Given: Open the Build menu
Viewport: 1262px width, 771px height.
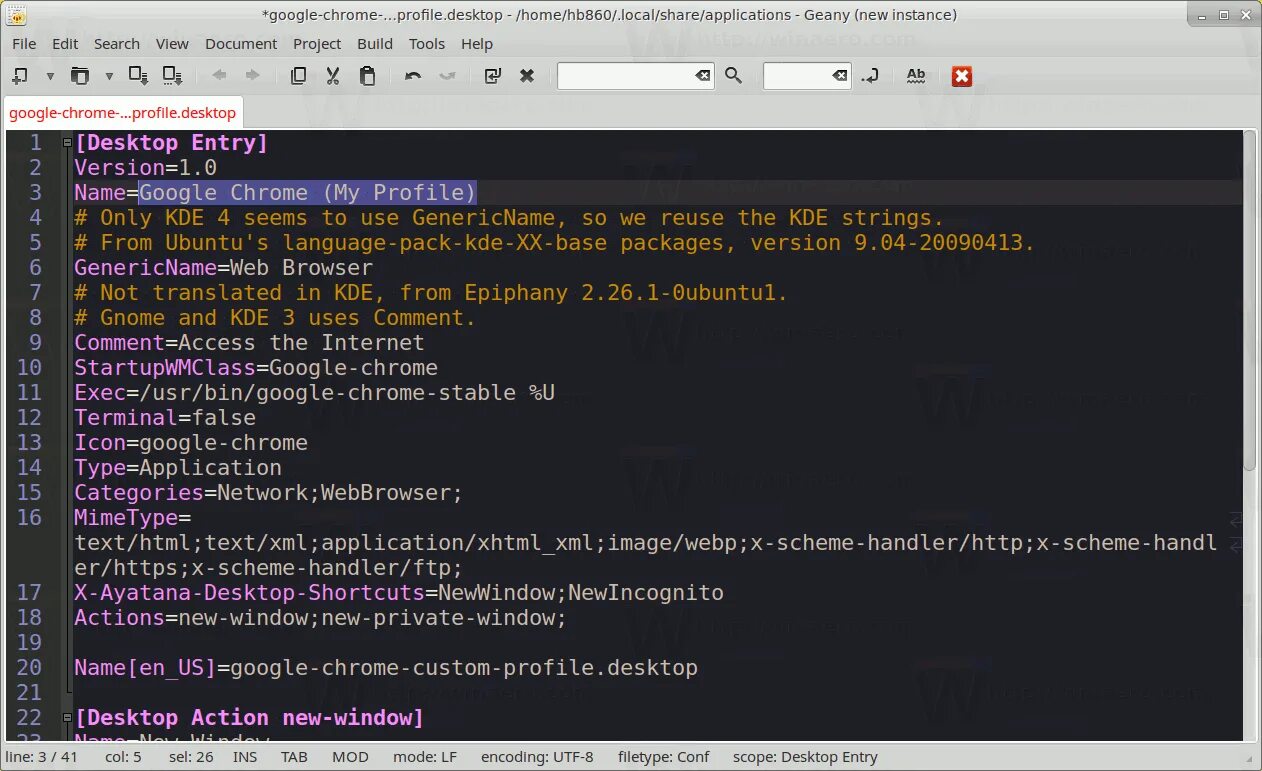Looking at the screenshot, I should coord(375,44).
